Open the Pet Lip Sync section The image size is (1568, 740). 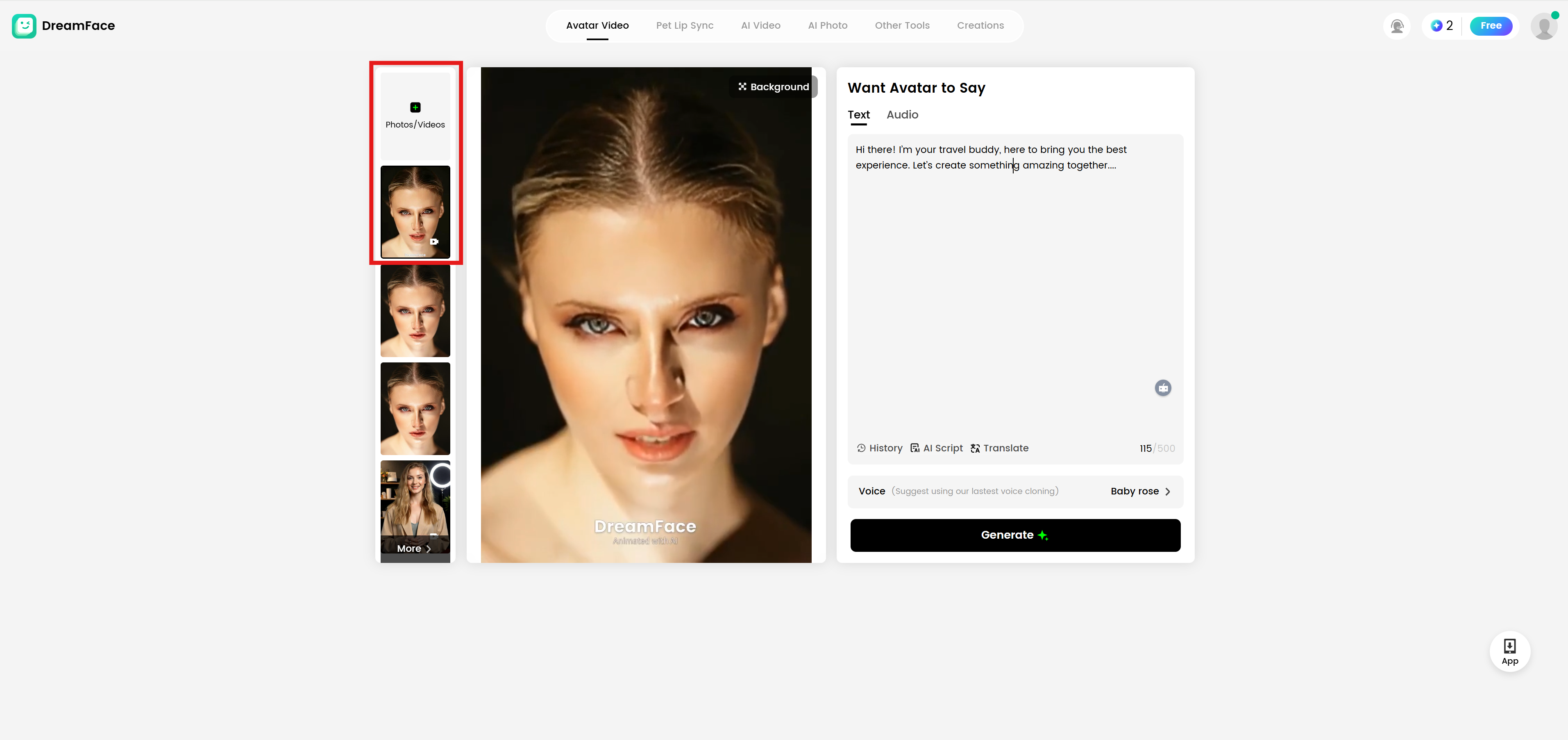[684, 25]
